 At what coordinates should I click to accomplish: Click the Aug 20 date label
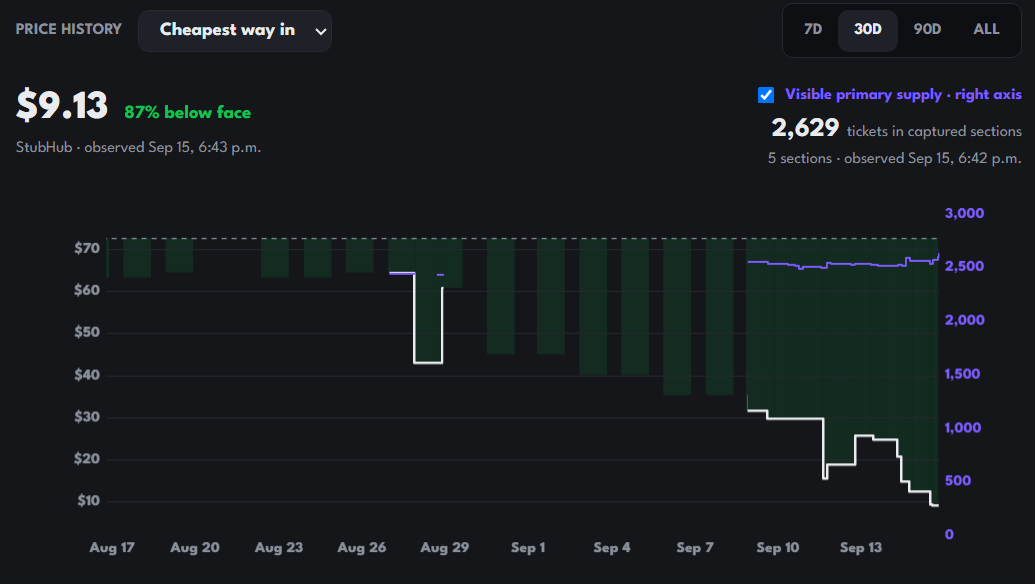[195, 548]
